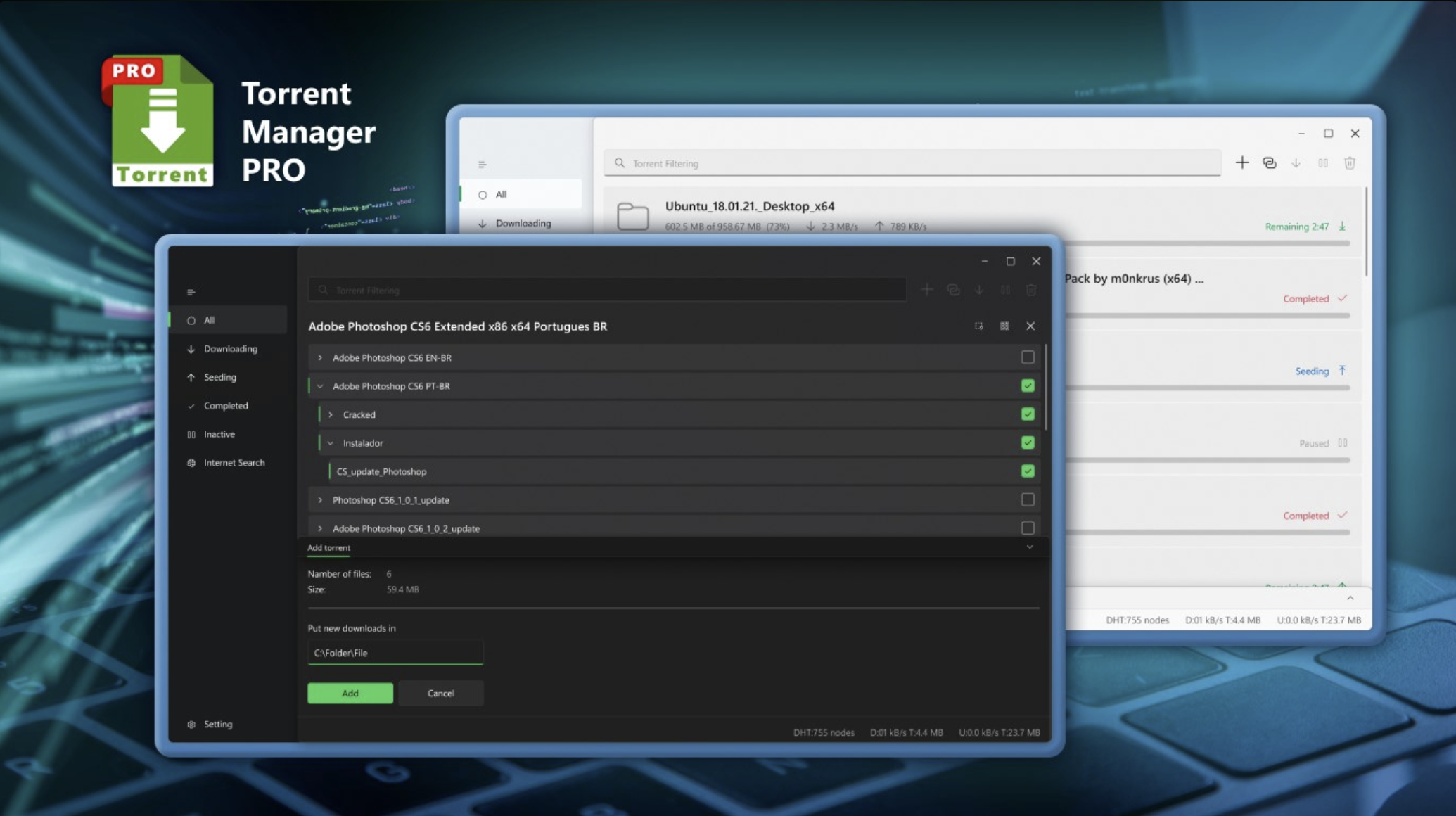Screen dimensions: 1456x816
Task: Click the link icon in dark window toolbar
Action: pyautogui.click(x=953, y=290)
